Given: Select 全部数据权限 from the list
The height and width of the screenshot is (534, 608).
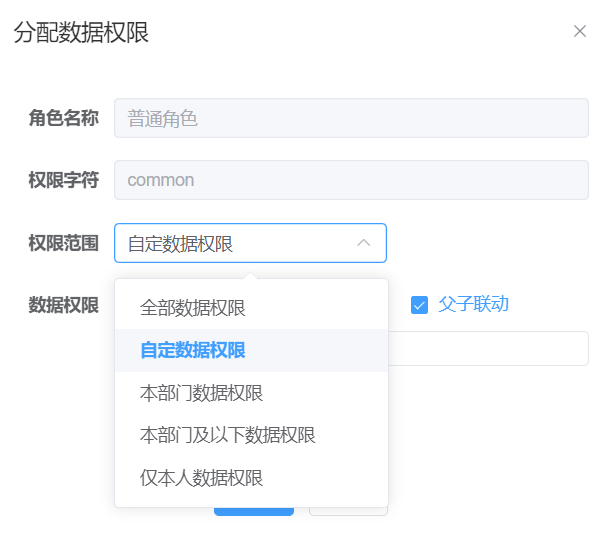Looking at the screenshot, I should point(193,308).
